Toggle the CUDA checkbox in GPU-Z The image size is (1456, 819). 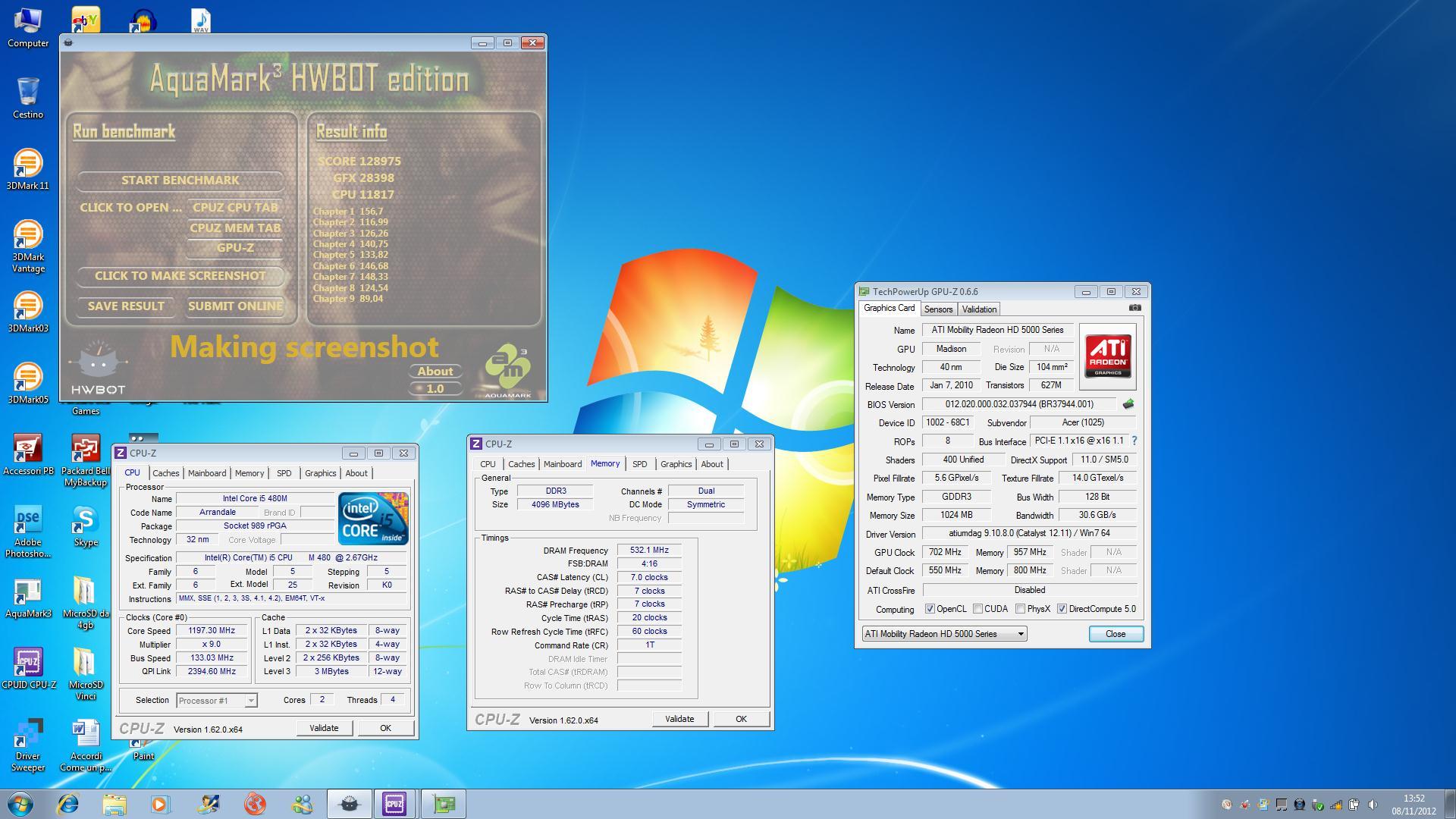pyautogui.click(x=978, y=609)
